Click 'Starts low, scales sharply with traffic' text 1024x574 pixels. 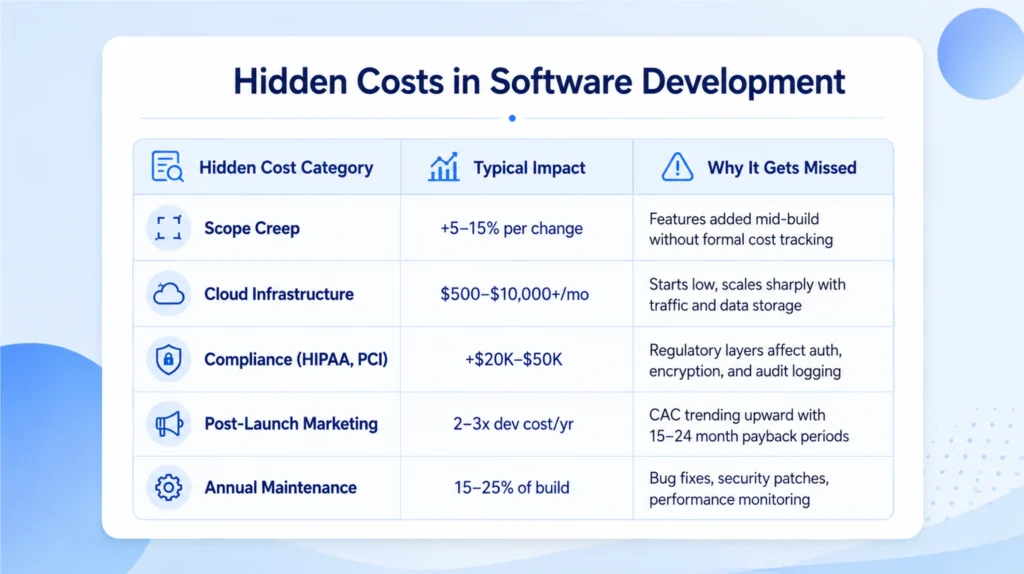(x=747, y=295)
